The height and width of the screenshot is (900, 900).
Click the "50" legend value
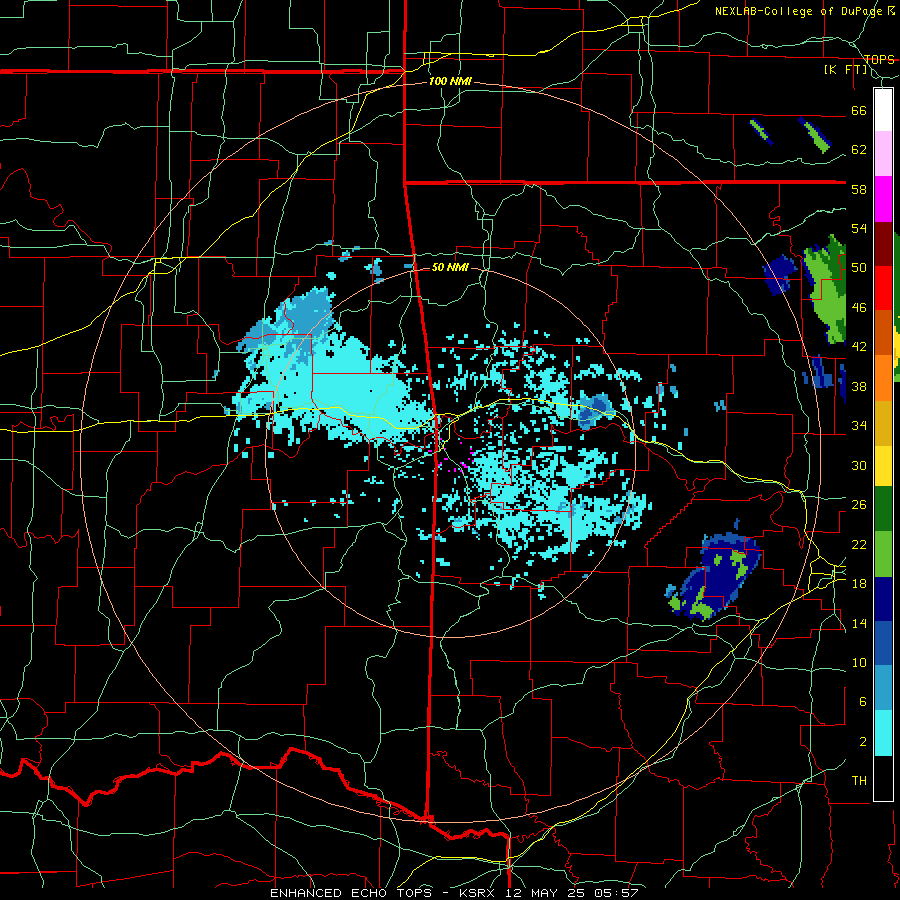859,268
